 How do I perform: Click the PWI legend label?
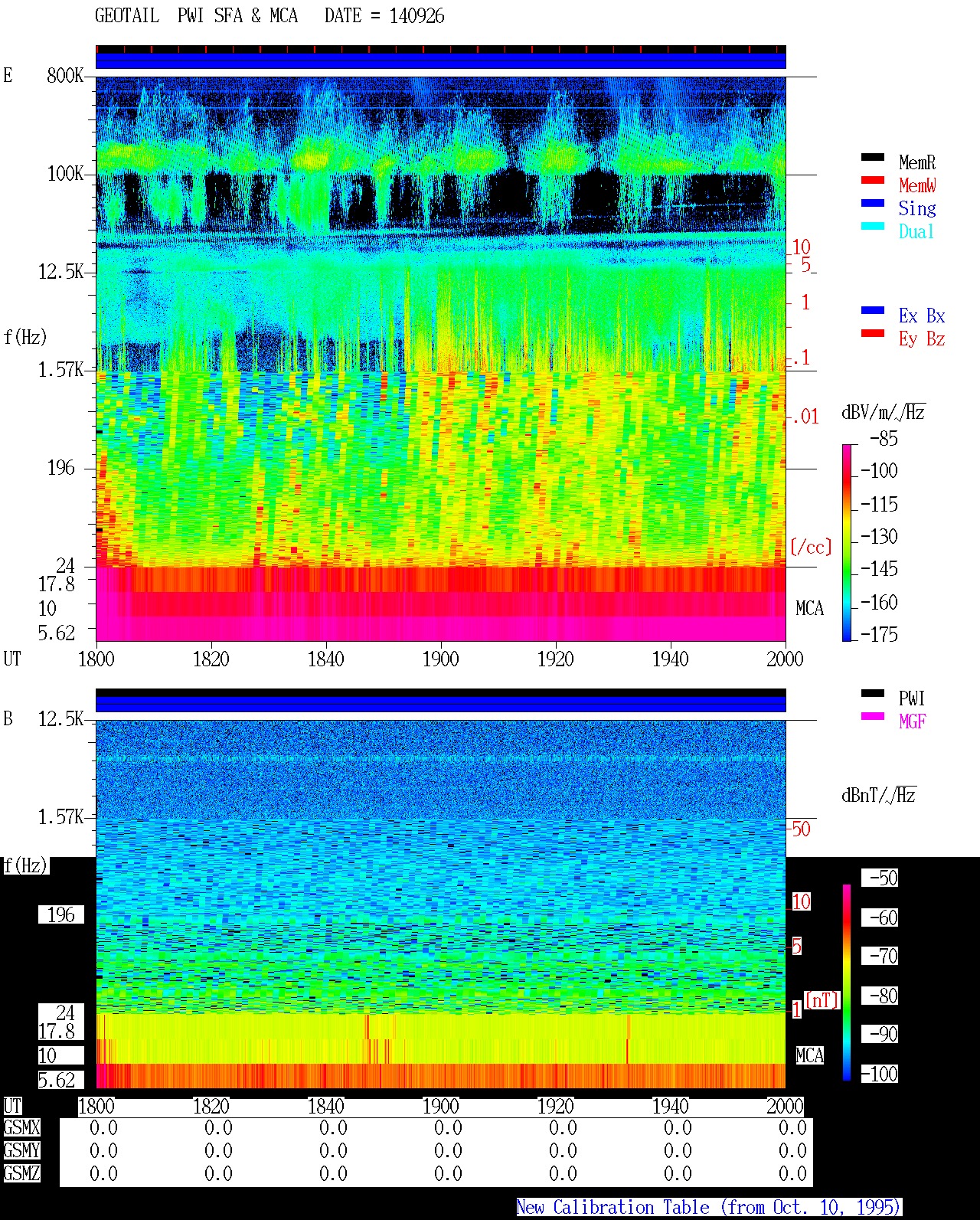point(912,698)
